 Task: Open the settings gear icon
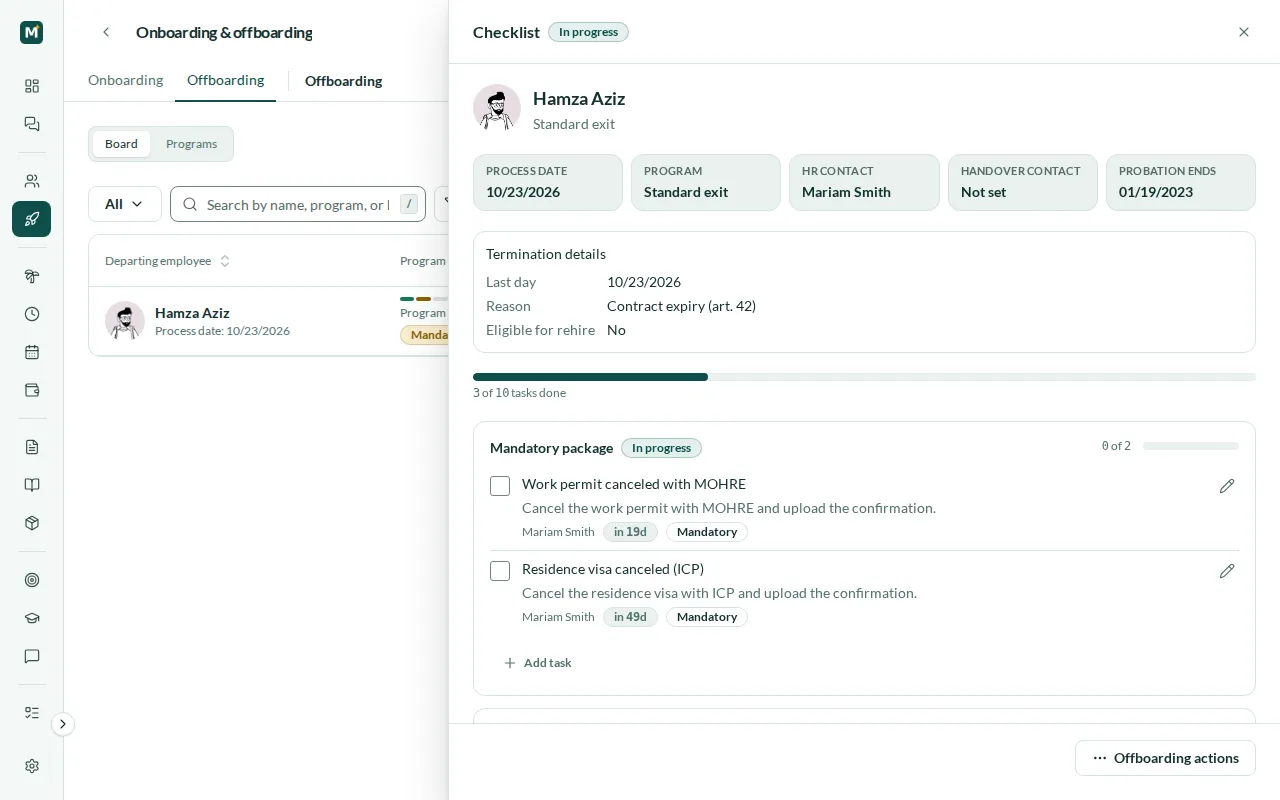32,766
